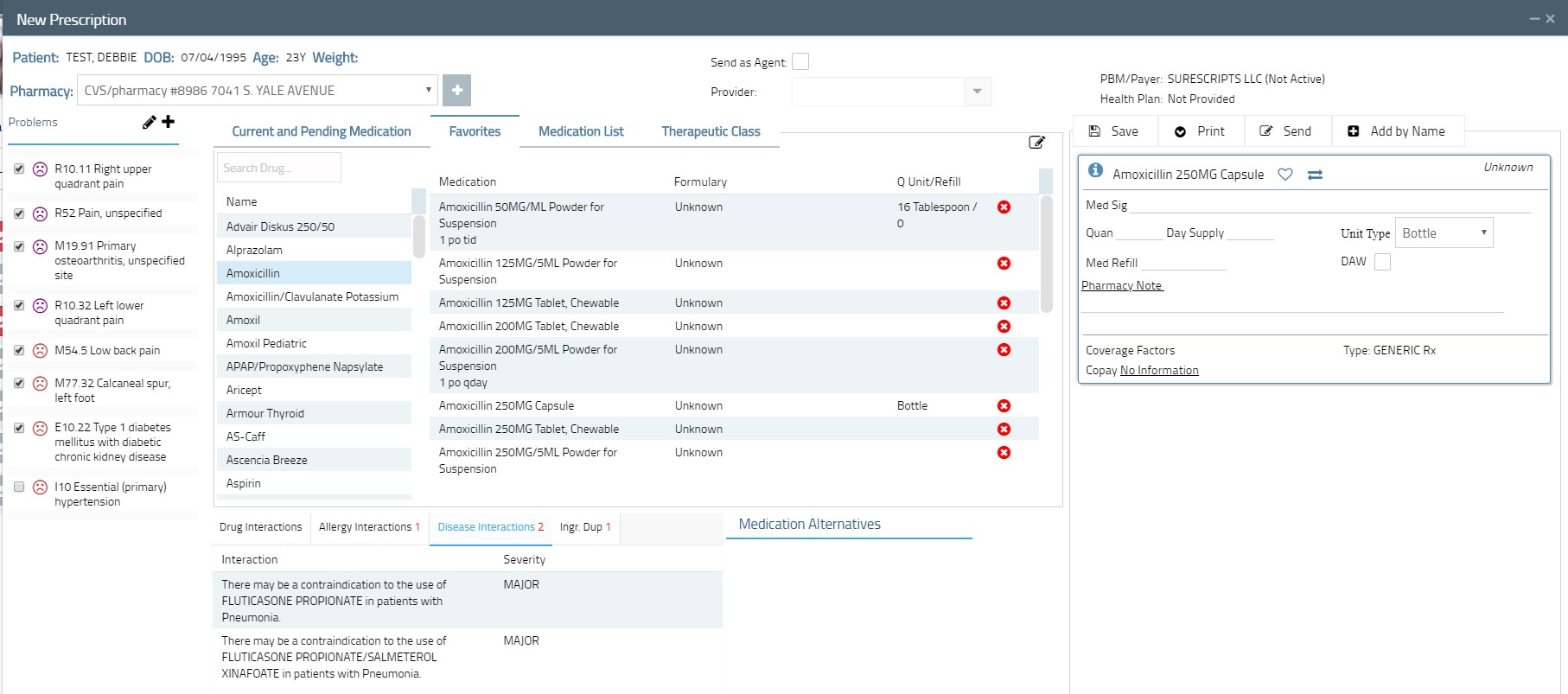View the Allergy Interactions tab
Screen dimensions: 1568x694
[x=369, y=527]
